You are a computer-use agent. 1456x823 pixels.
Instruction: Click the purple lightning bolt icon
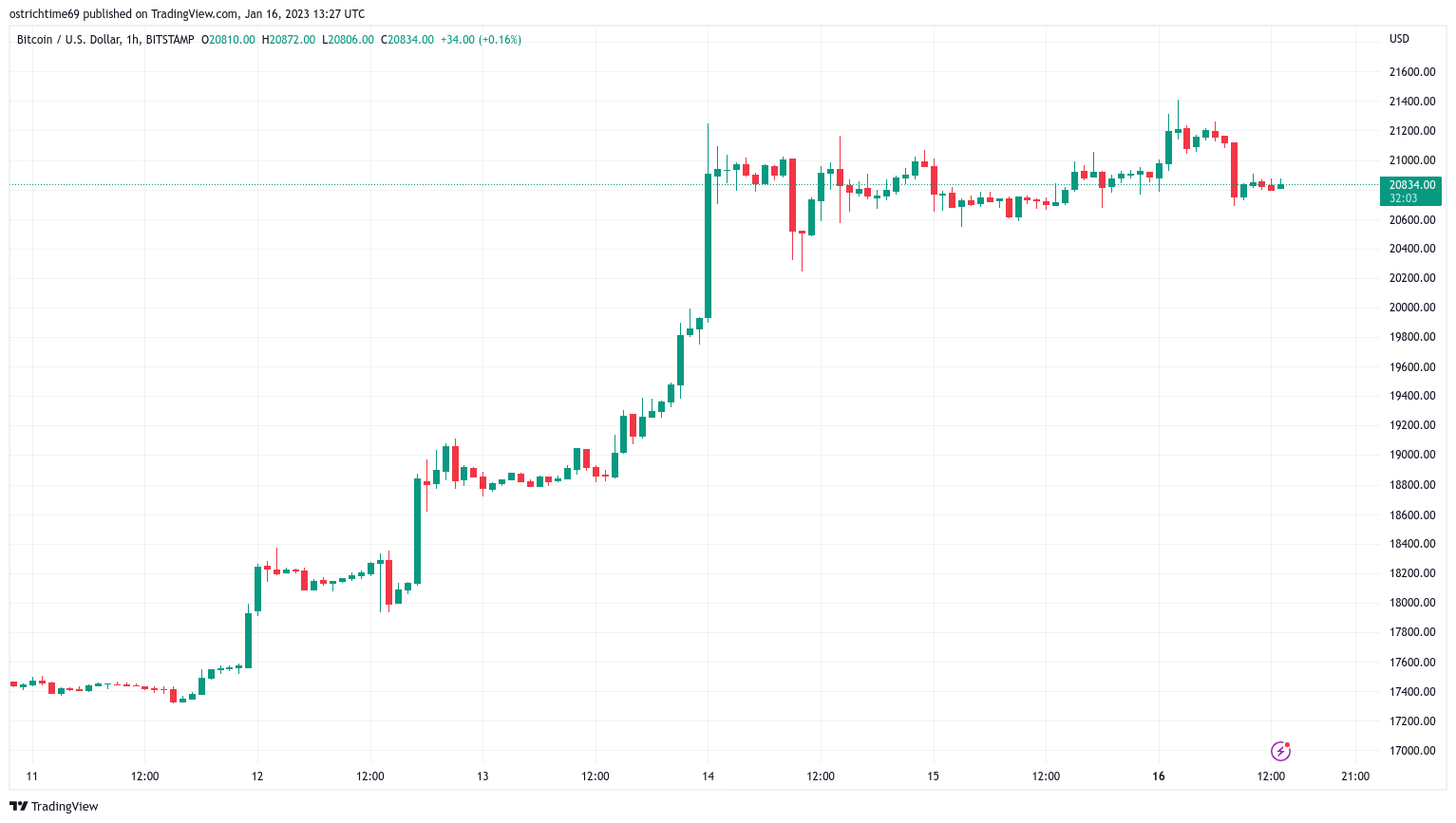pyautogui.click(x=1281, y=752)
